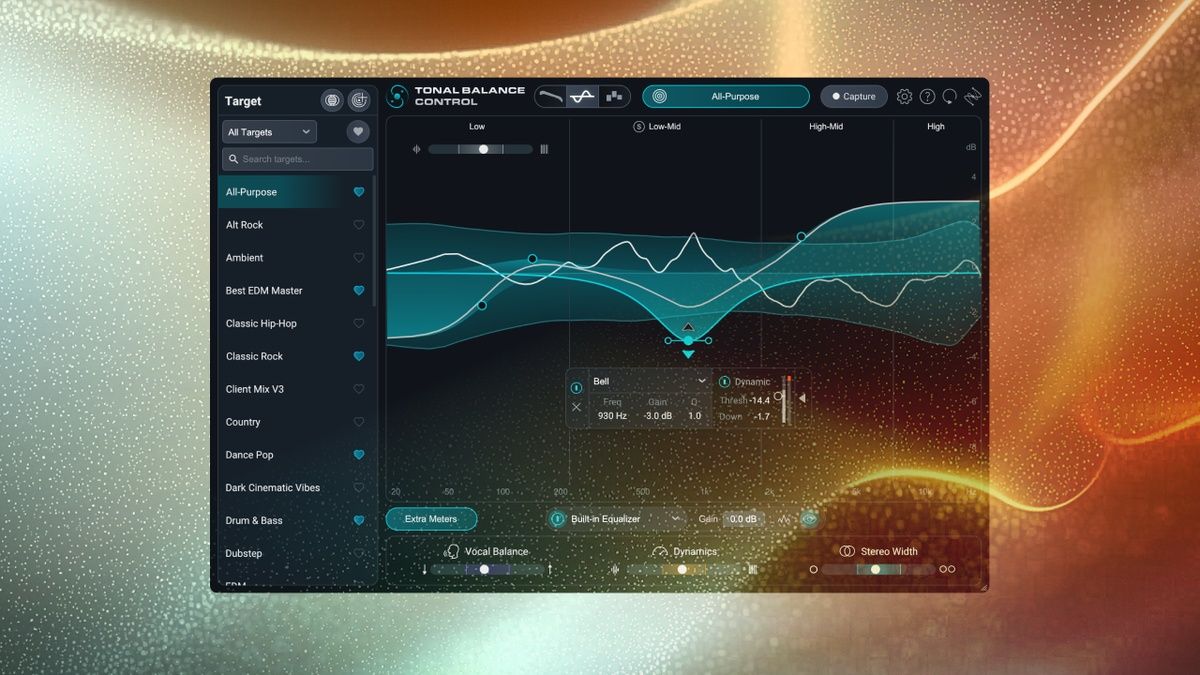Open the signal chain routing icon

(971, 96)
